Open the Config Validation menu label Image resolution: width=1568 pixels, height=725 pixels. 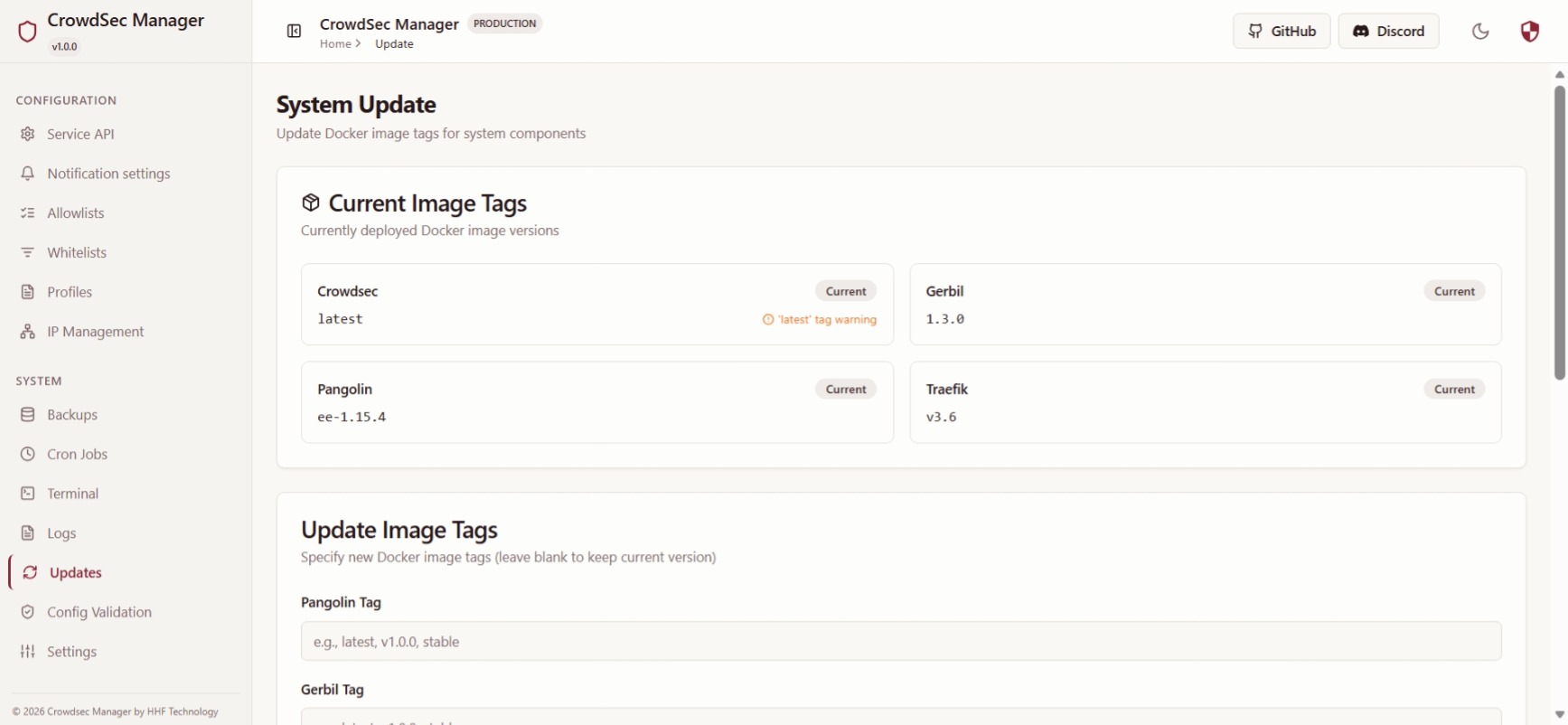pos(99,612)
